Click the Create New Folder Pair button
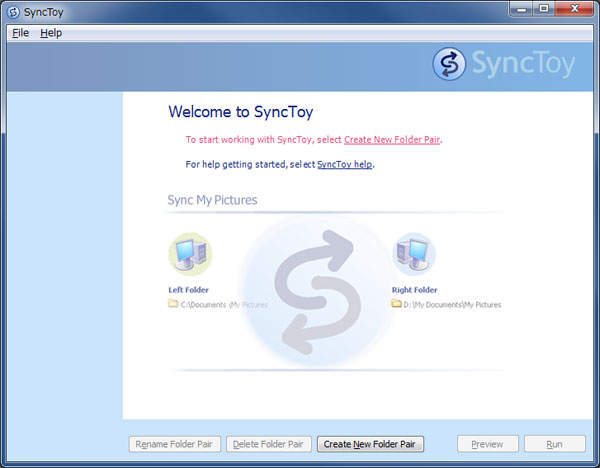The height and width of the screenshot is (468, 600). (x=370, y=444)
